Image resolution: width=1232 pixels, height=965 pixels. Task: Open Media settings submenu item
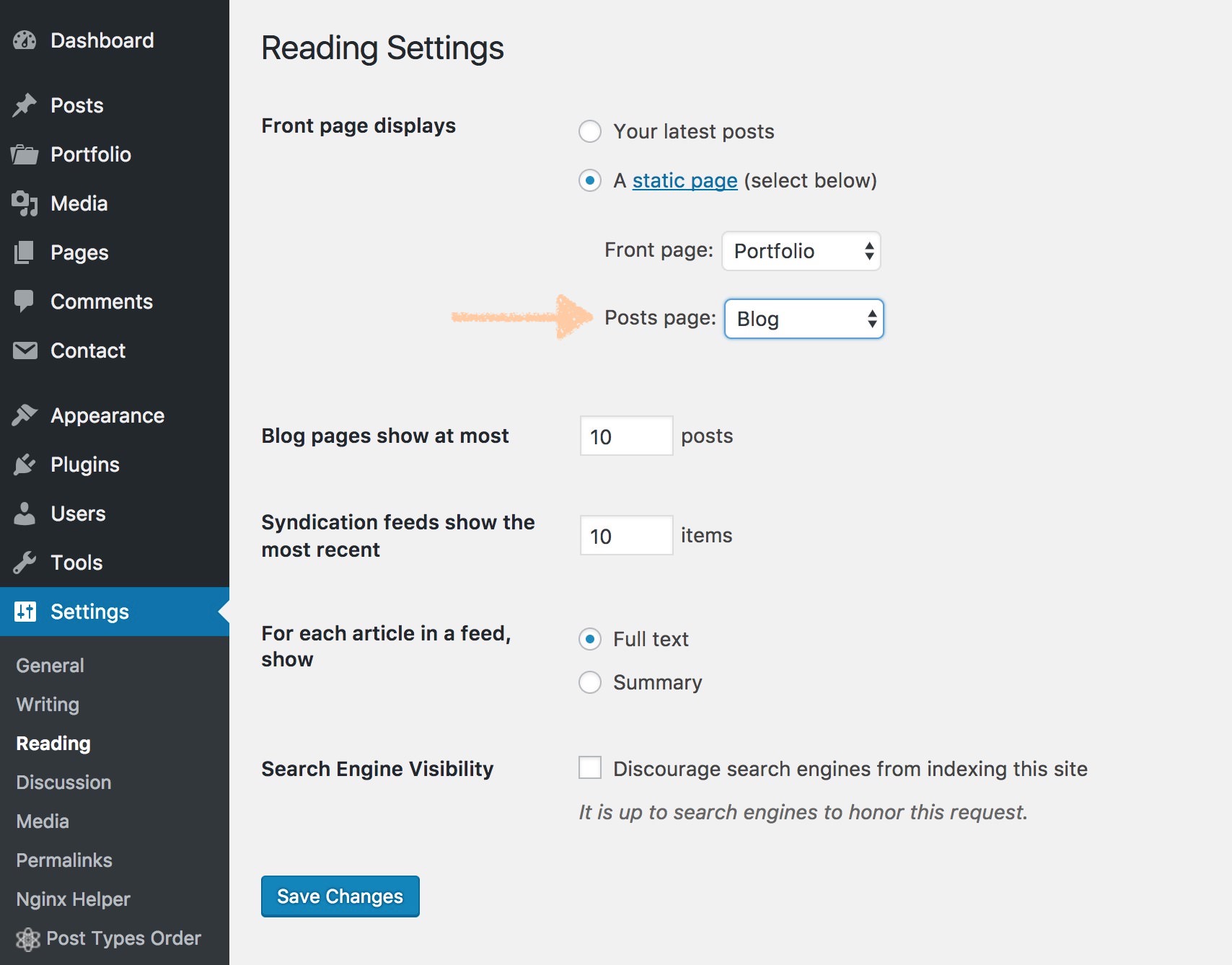(x=43, y=821)
